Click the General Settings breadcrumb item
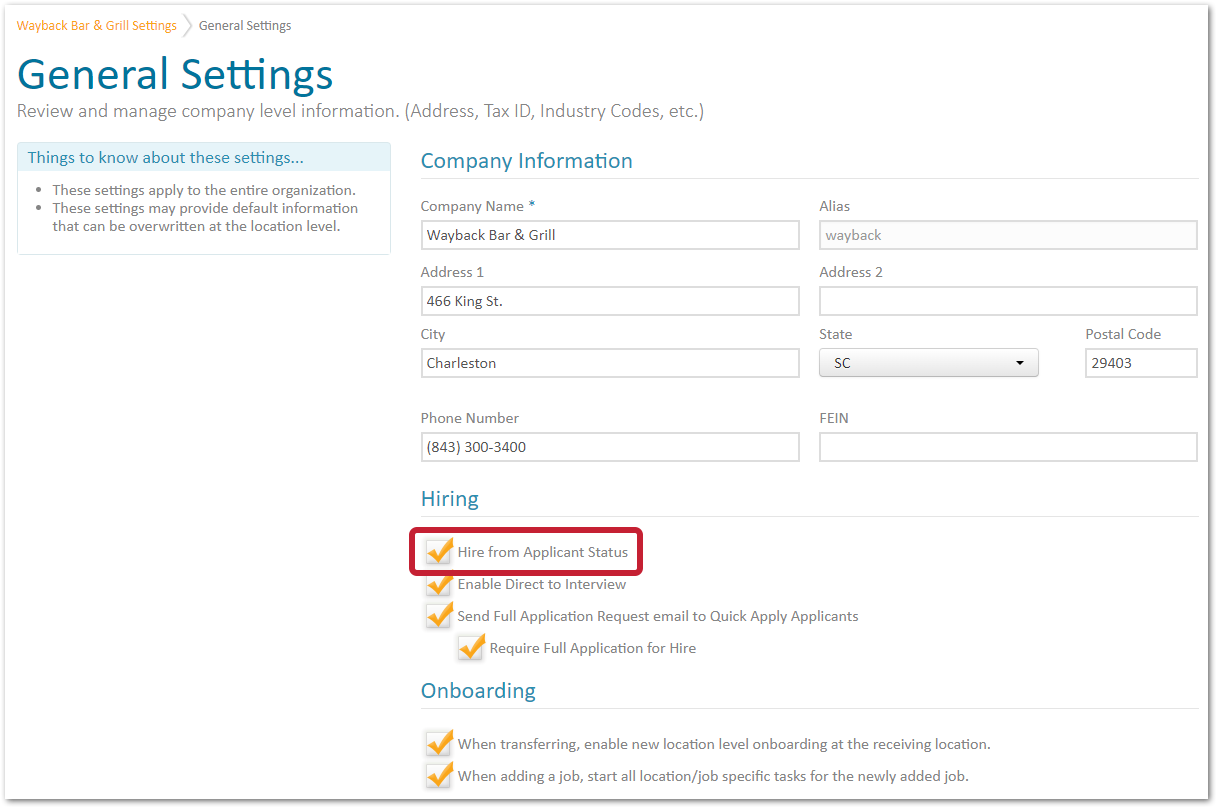1217x808 pixels. click(244, 25)
